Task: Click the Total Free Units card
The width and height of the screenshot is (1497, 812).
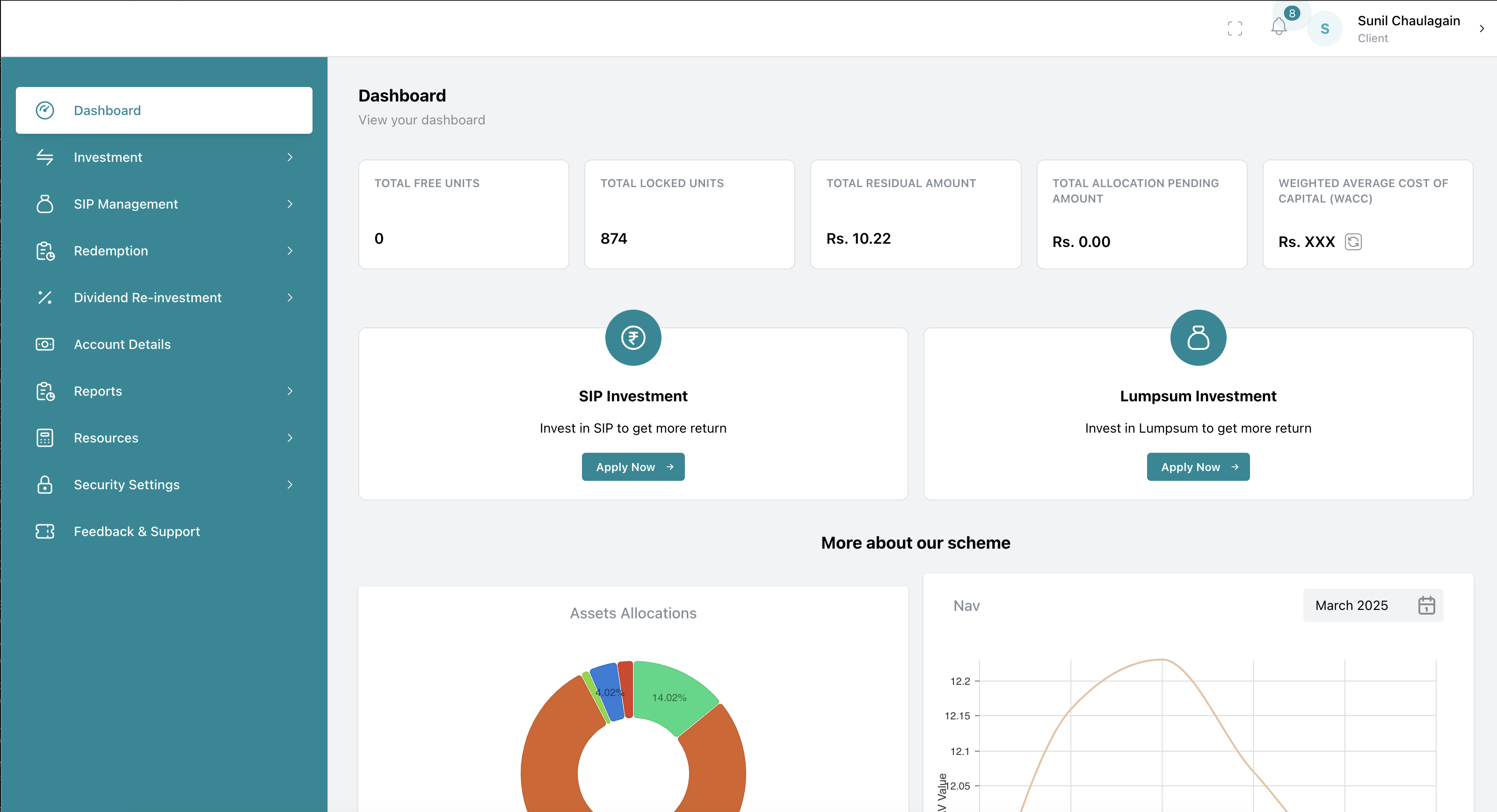Action: [x=463, y=215]
